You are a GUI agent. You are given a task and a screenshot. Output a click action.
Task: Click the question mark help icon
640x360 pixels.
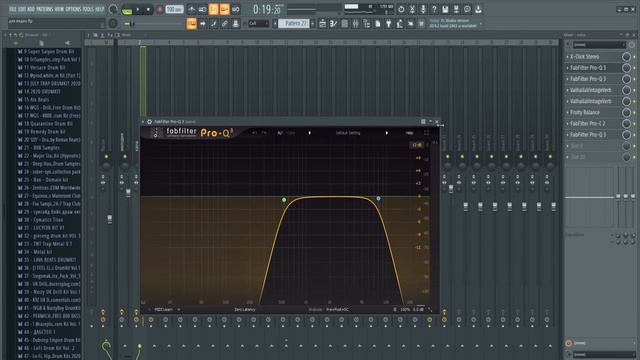(434, 9)
